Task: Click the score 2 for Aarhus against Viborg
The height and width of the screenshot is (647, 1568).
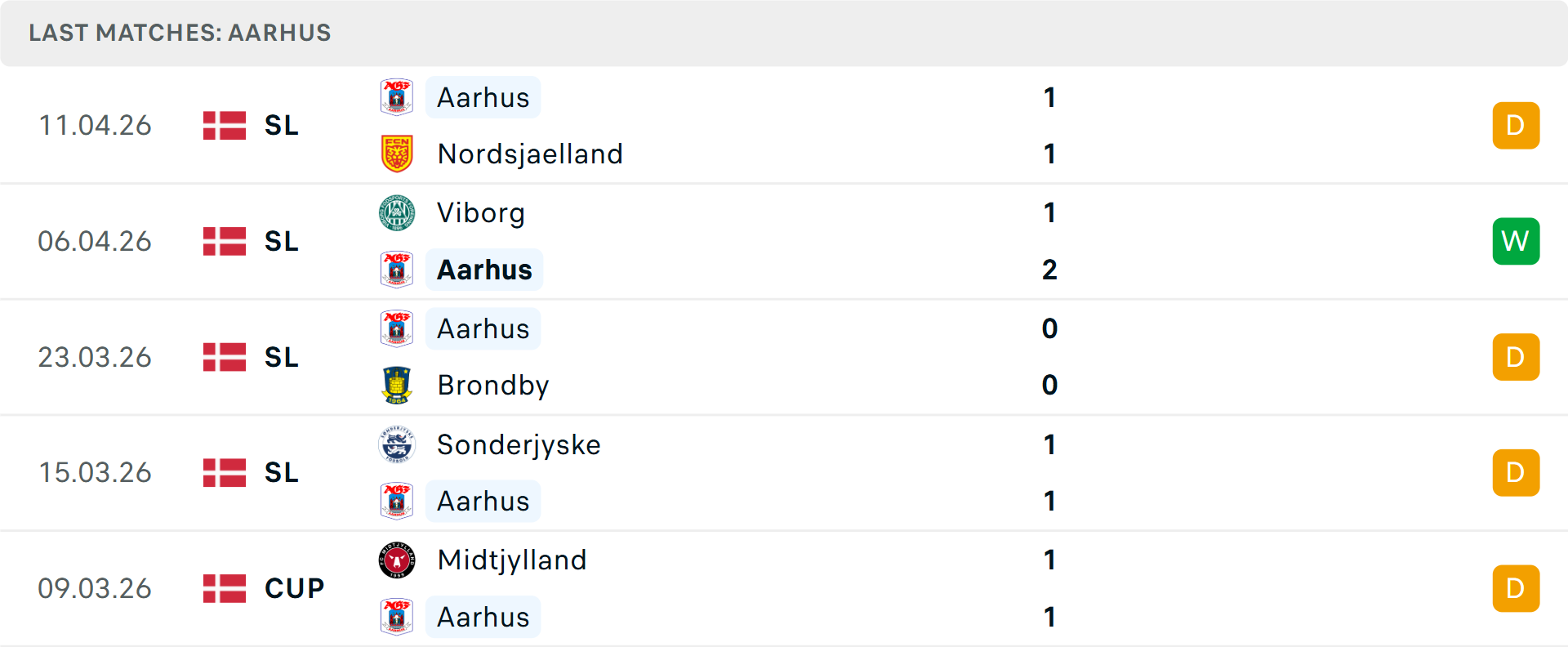Action: point(1049,269)
